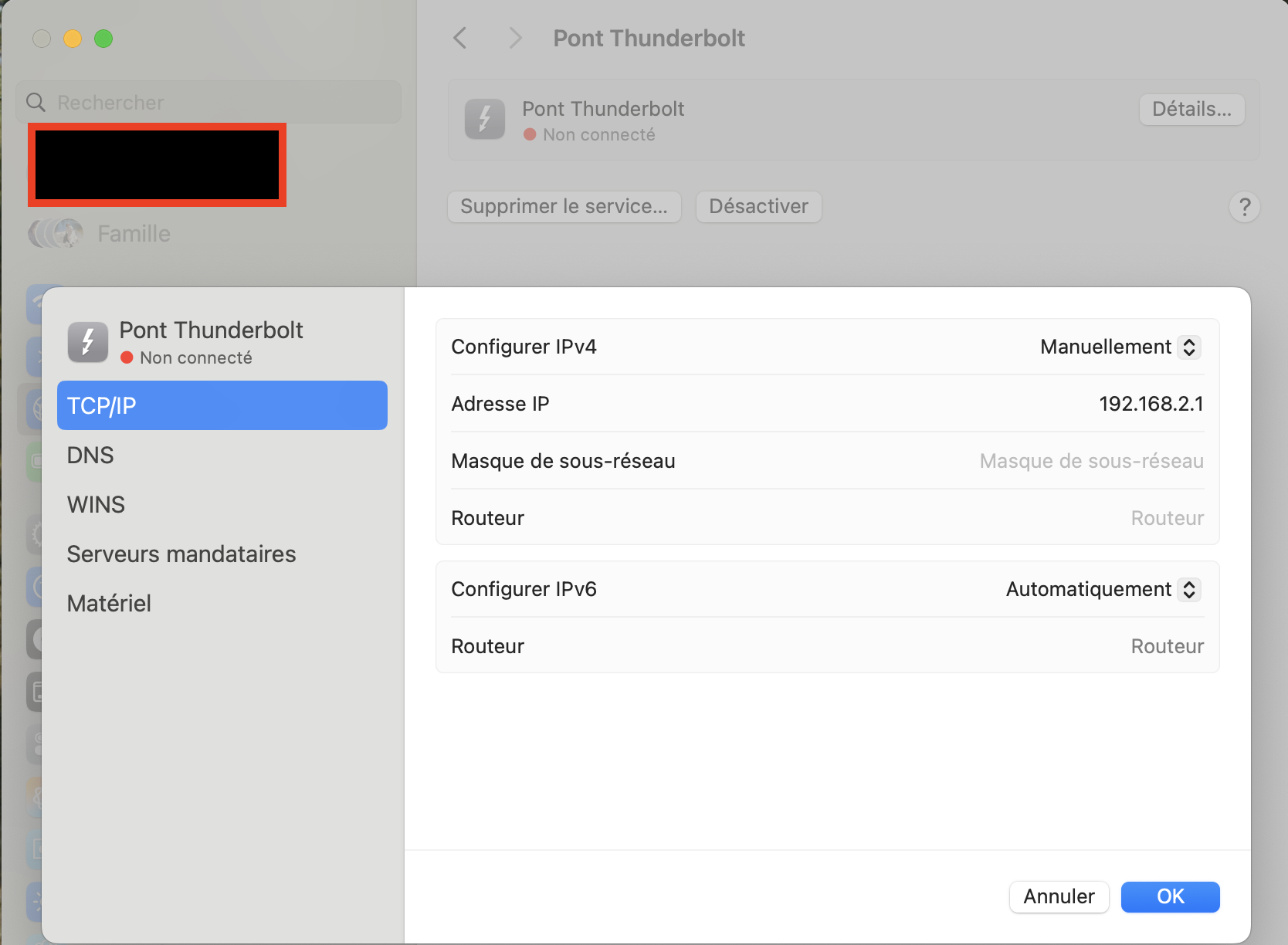This screenshot has height=945, width=1288.
Task: Open the Configurer IPv6 dropdown
Action: tap(1103, 590)
